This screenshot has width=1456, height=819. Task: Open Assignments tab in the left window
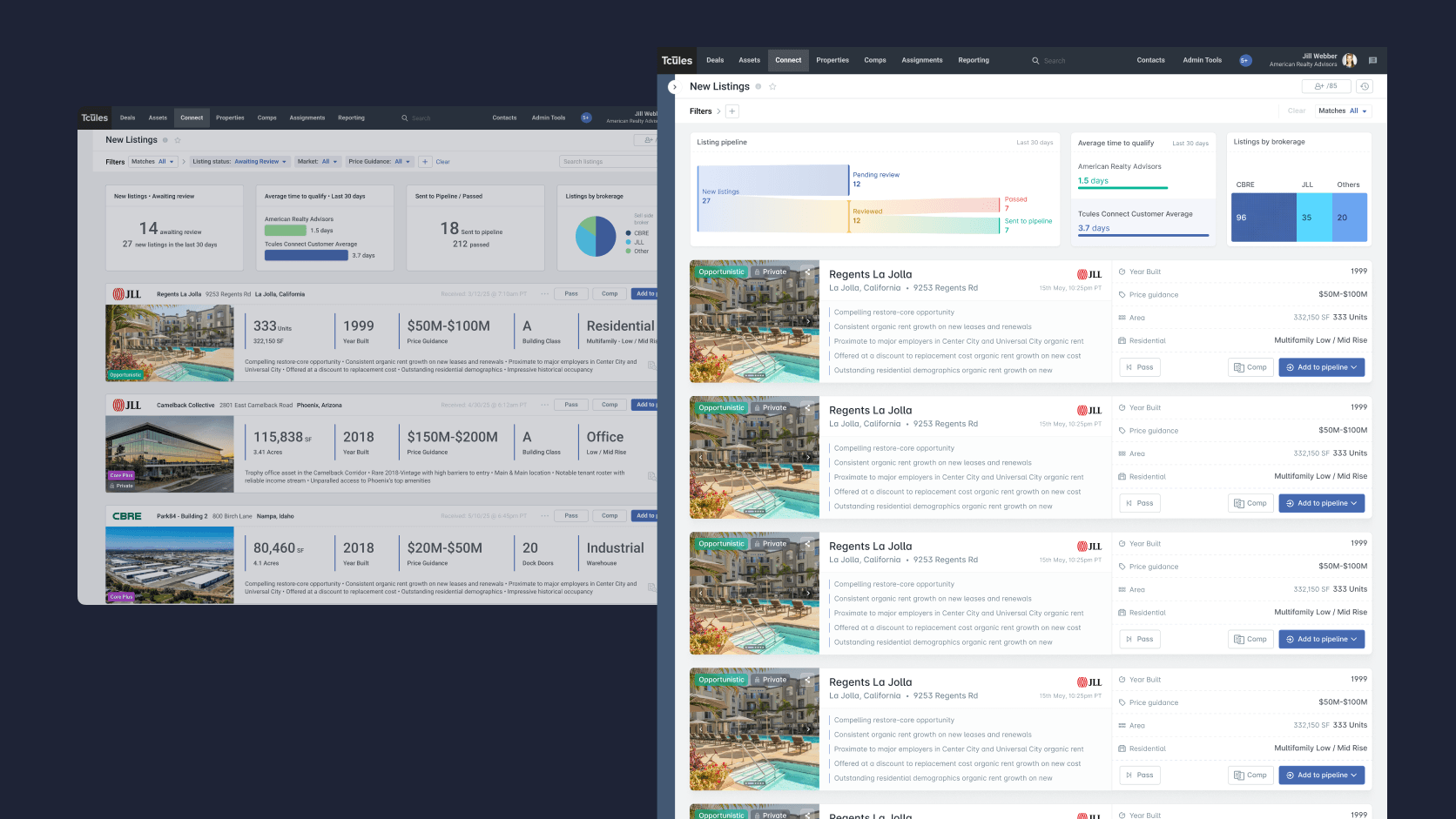click(307, 117)
